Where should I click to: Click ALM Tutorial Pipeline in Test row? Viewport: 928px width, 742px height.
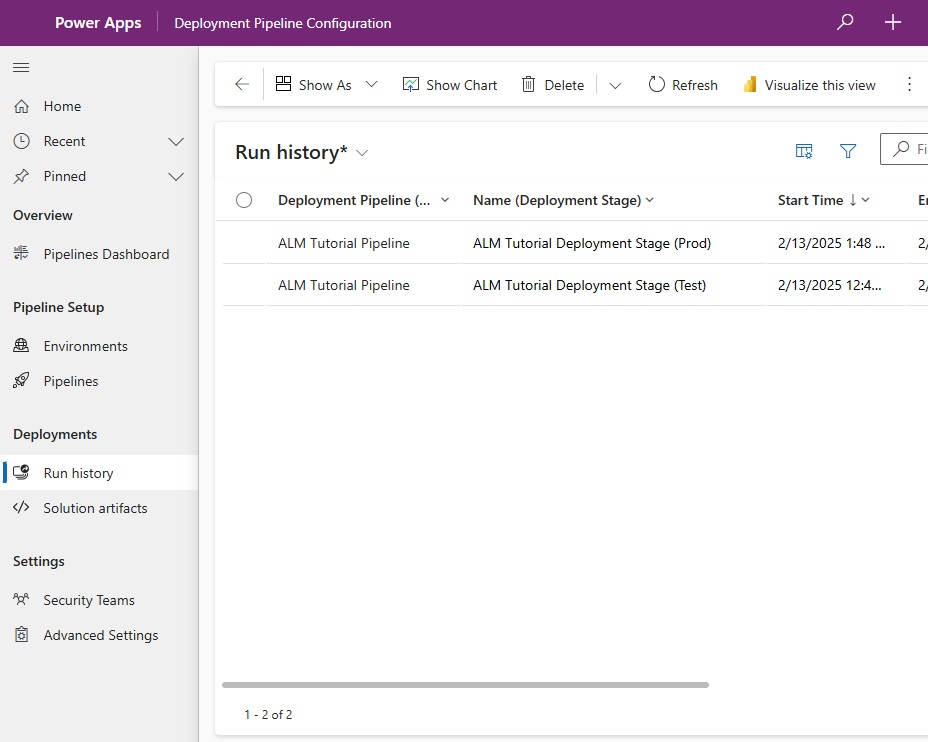344,285
